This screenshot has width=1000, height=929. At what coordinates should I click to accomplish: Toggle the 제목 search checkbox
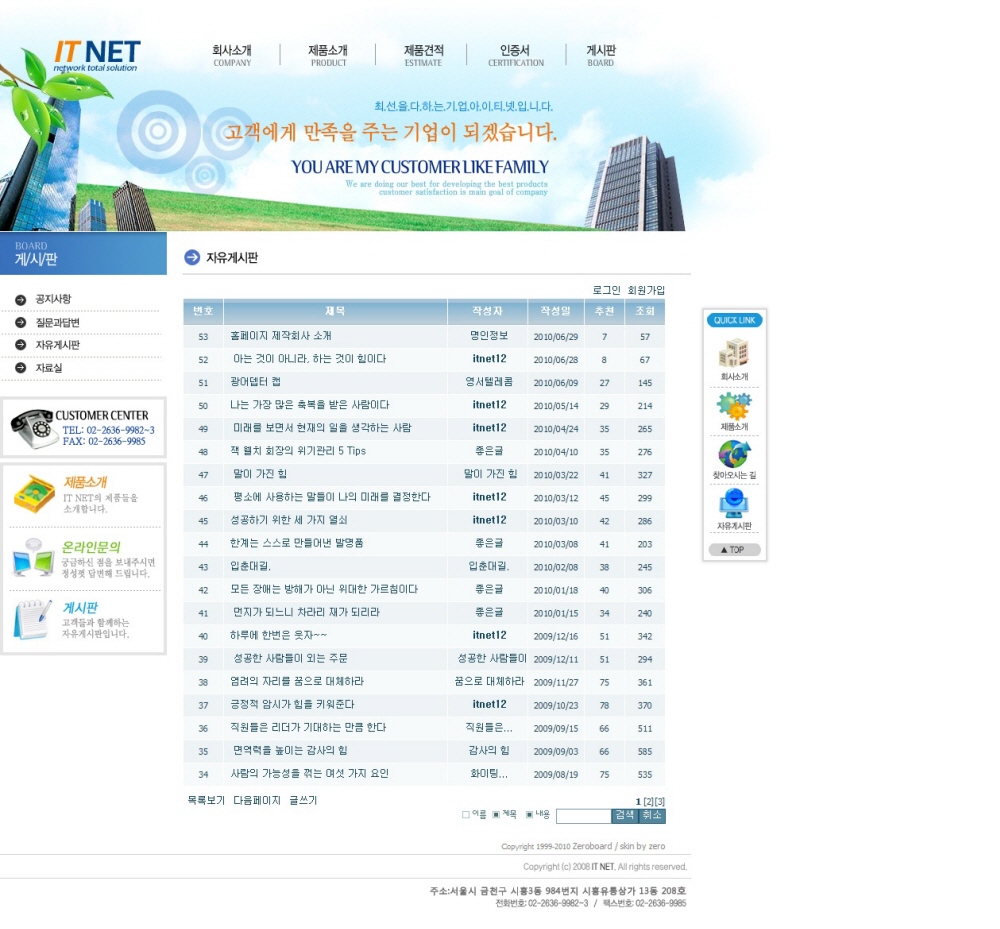click(497, 815)
